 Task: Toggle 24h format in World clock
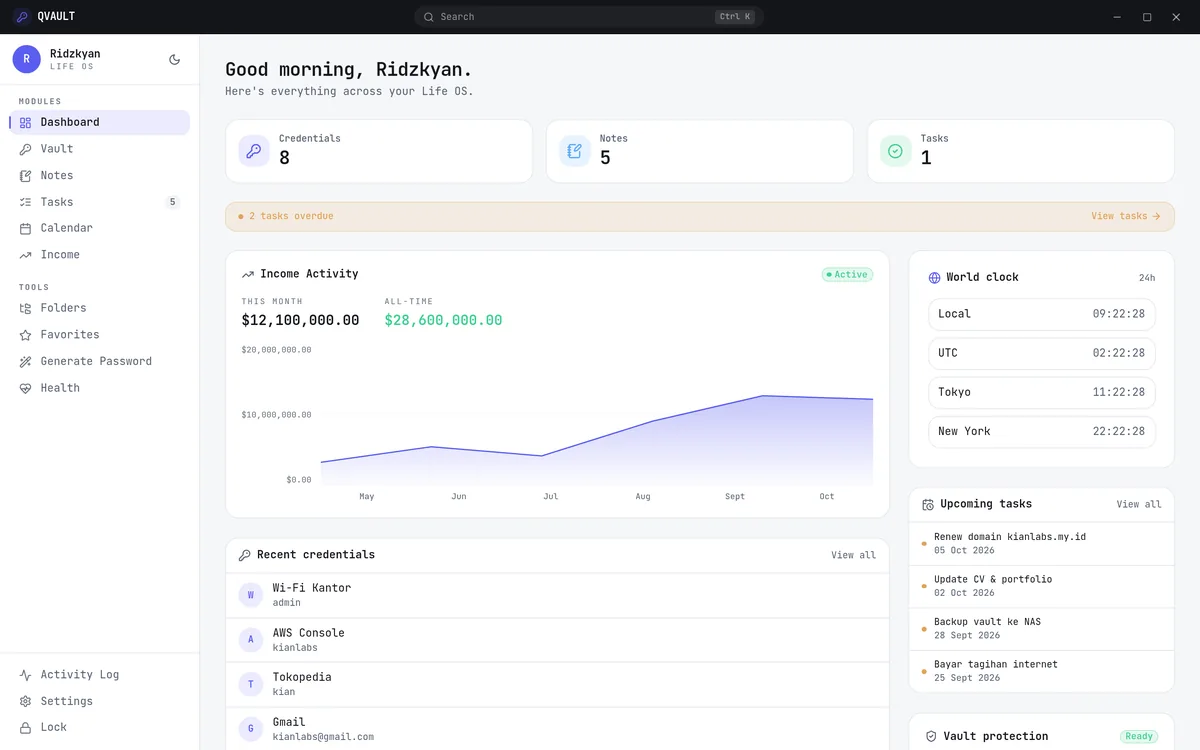pyautogui.click(x=1147, y=278)
